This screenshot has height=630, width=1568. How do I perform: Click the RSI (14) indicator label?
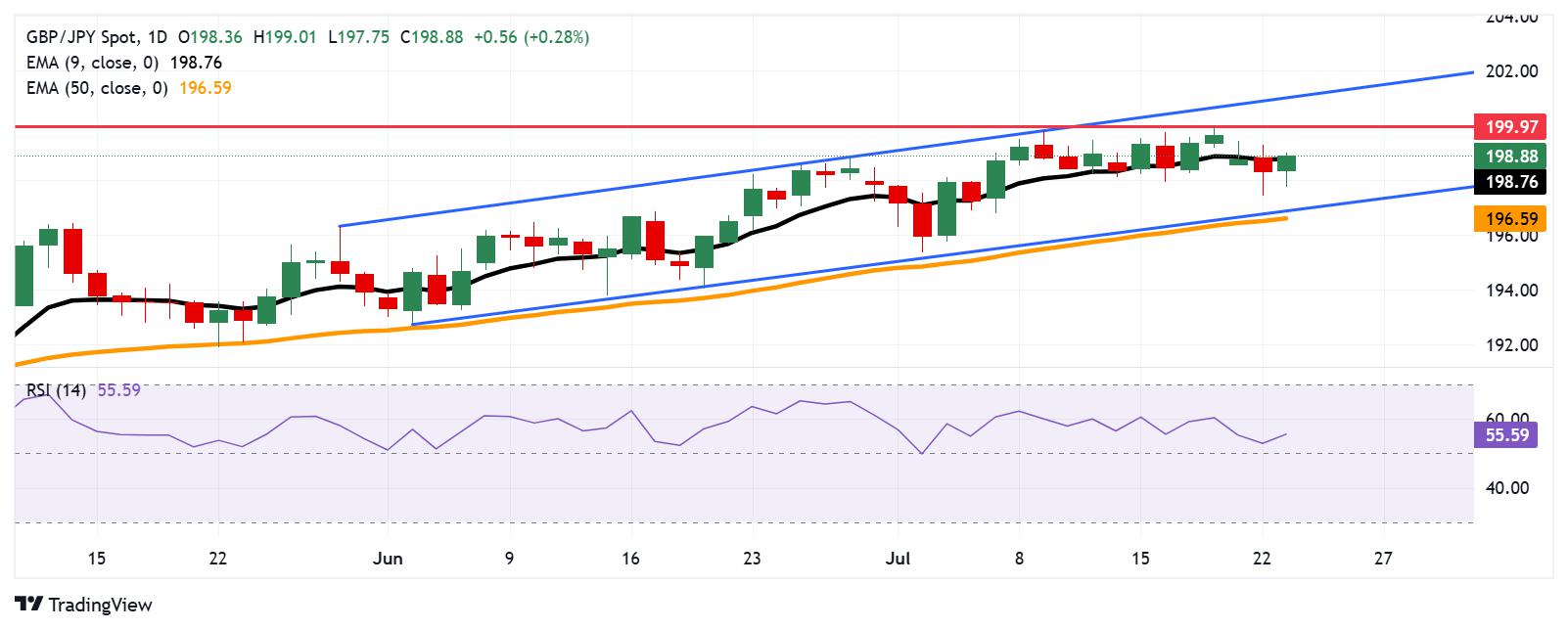pyautogui.click(x=56, y=390)
